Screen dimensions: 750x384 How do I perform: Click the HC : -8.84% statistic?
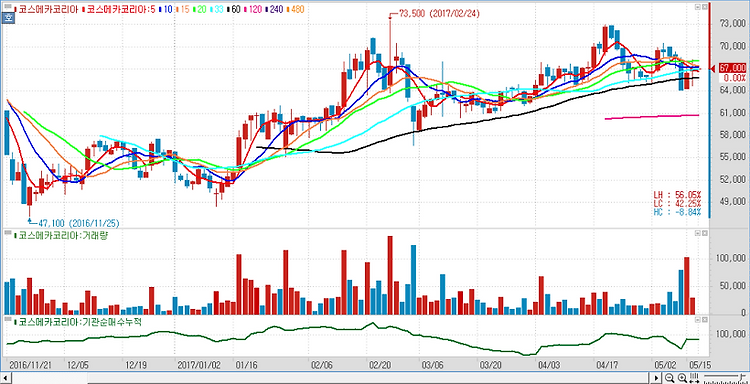click(x=677, y=211)
